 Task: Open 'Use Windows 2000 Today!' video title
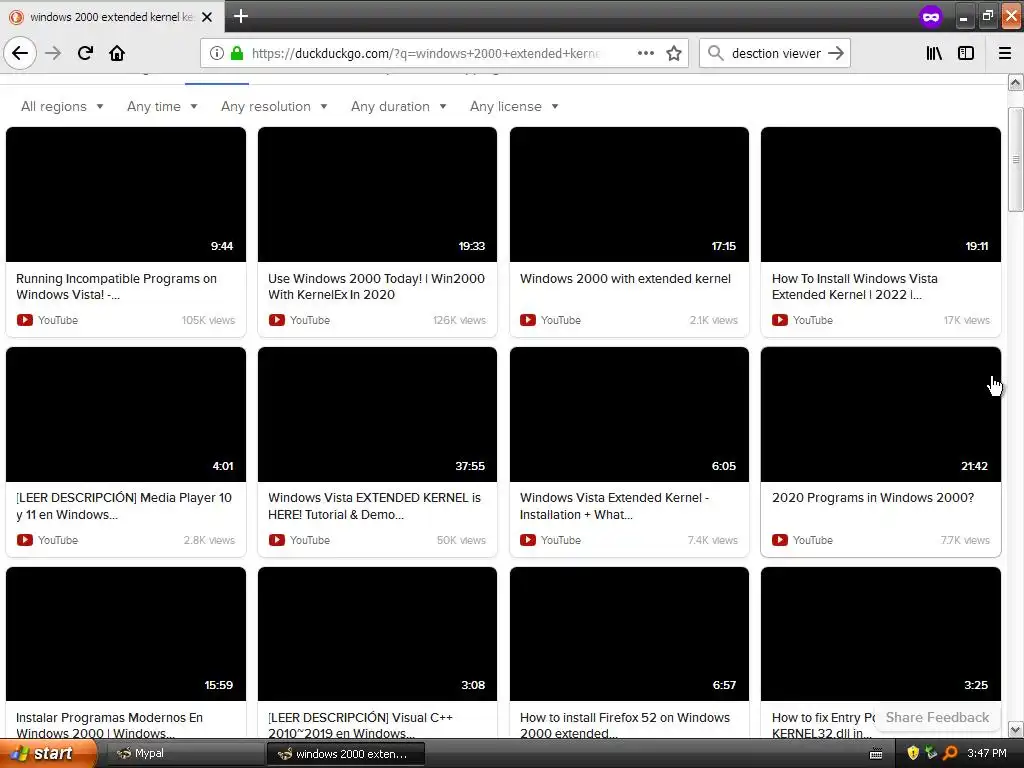[376, 287]
